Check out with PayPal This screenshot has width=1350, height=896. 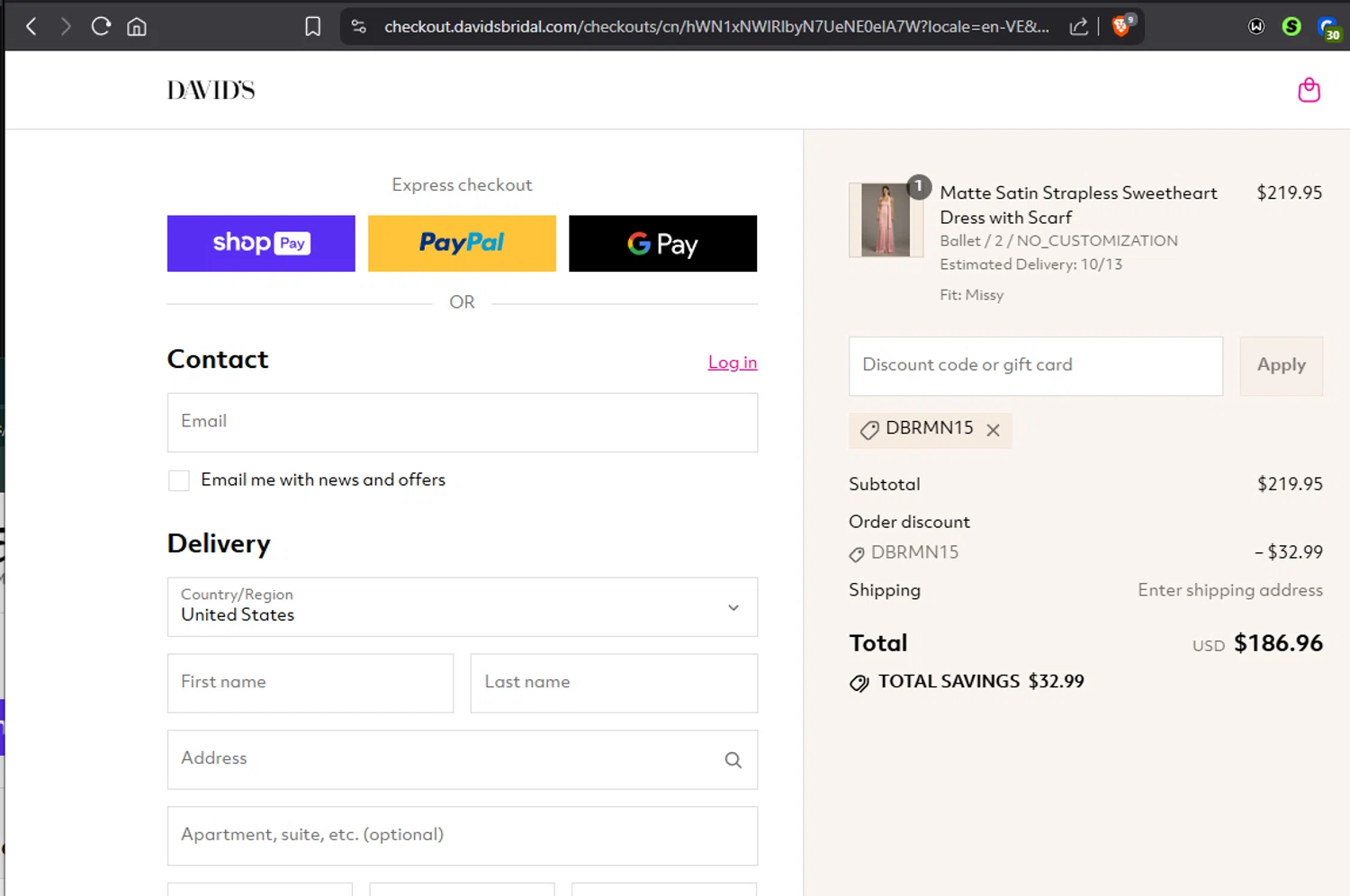[x=462, y=243]
